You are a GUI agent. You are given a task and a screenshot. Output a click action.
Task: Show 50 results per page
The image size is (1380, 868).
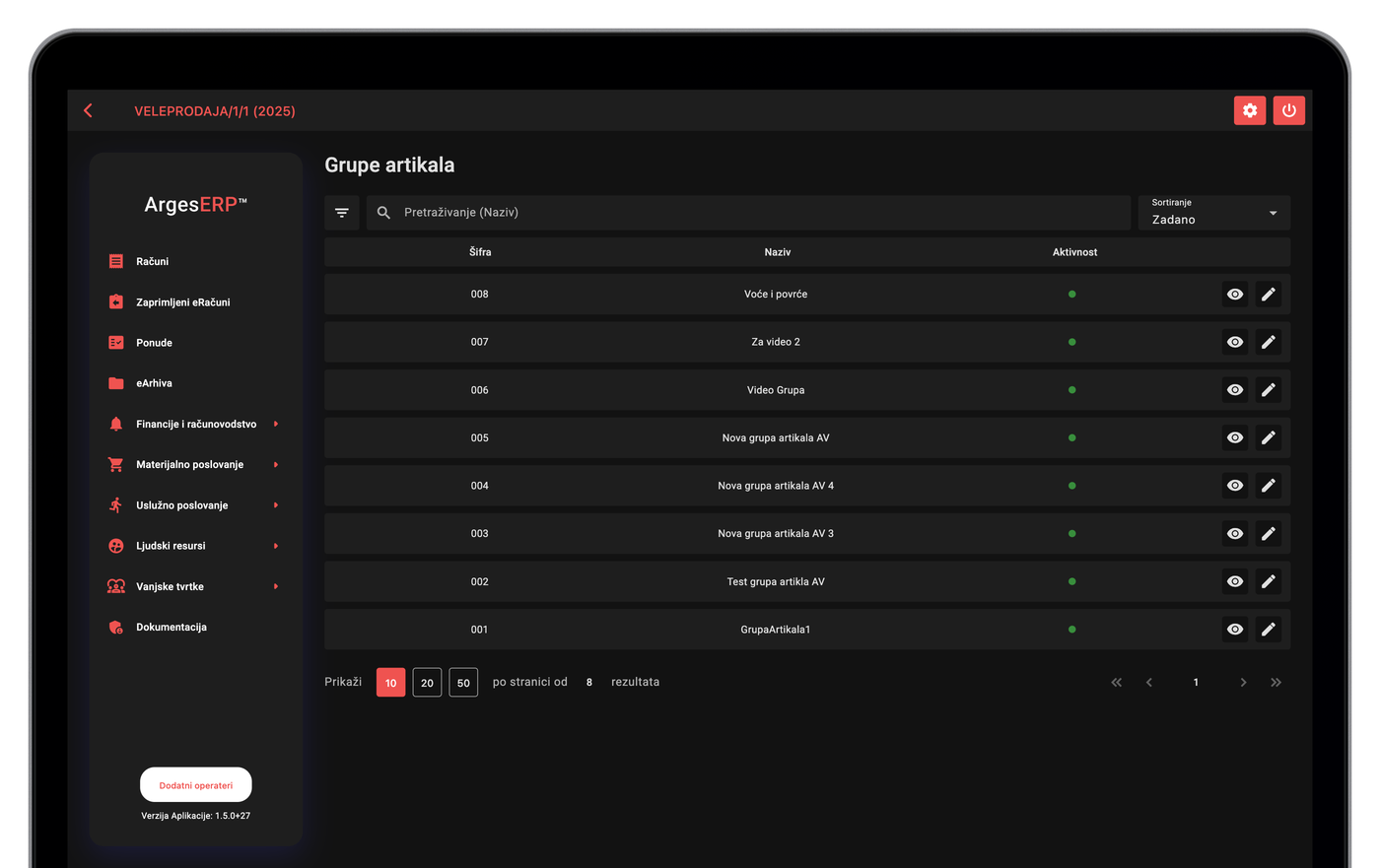coord(463,683)
